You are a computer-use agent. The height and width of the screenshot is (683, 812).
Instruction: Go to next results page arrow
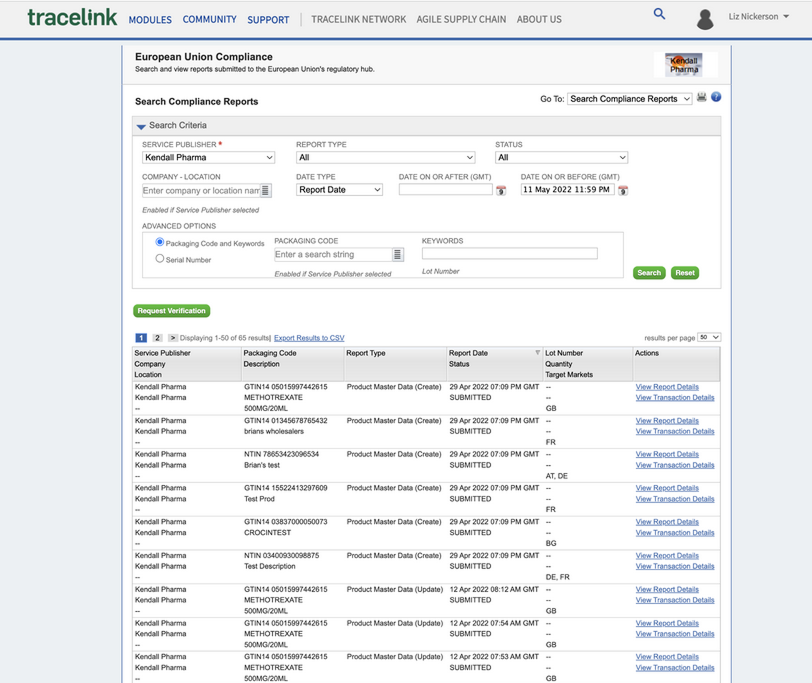(x=173, y=338)
